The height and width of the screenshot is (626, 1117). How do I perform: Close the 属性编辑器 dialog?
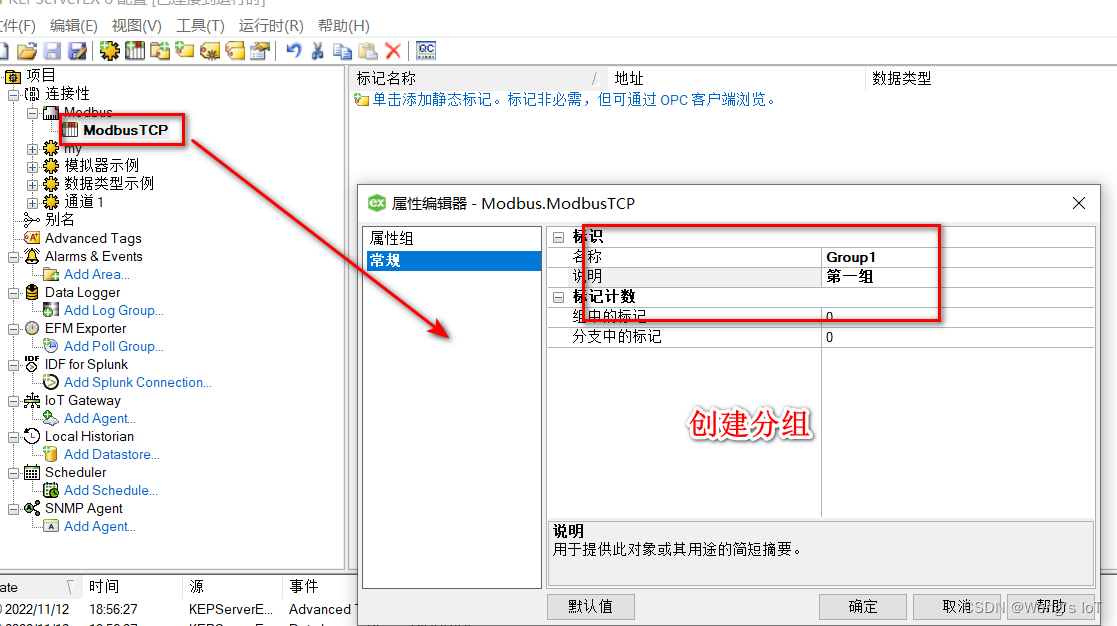click(x=1079, y=204)
